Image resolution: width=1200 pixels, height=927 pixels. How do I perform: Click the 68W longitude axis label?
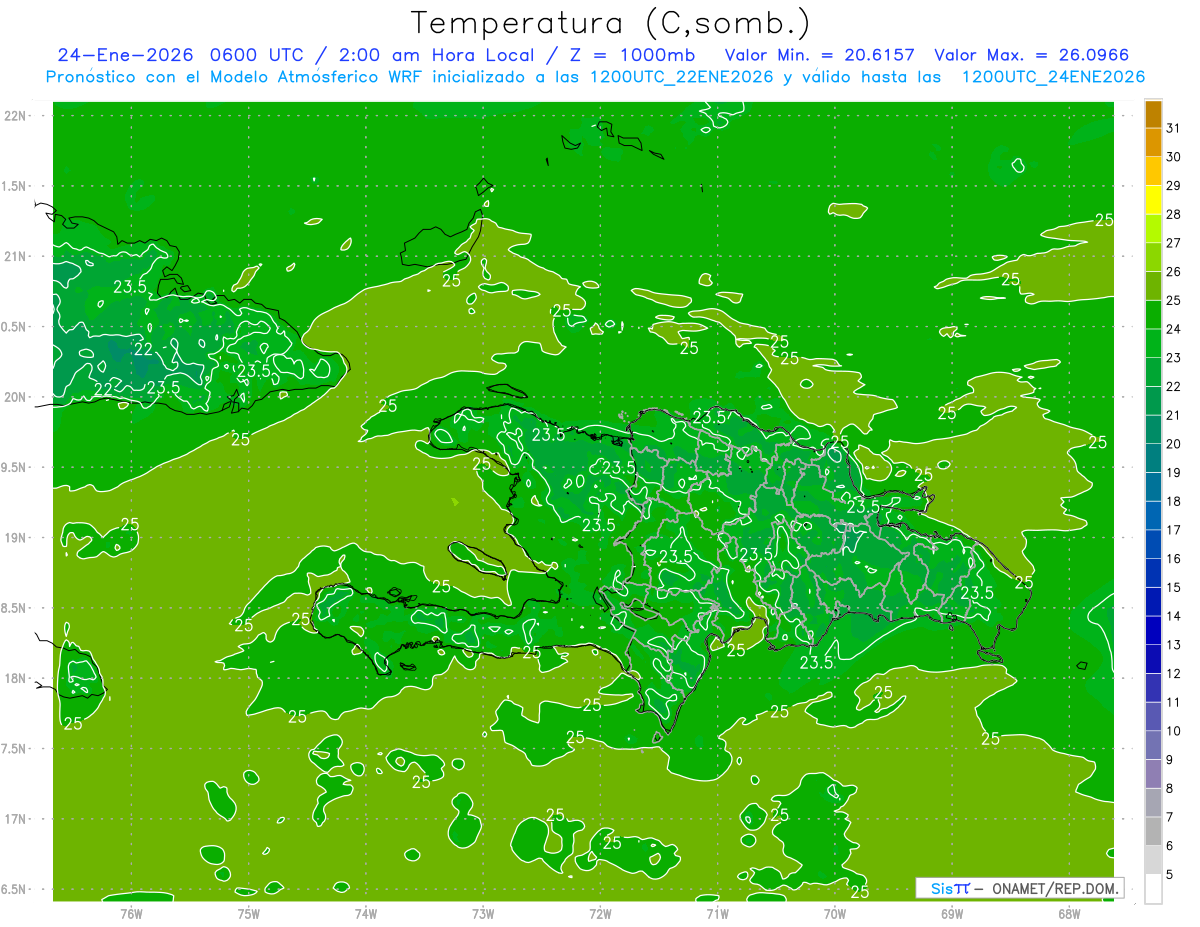coord(1068,913)
